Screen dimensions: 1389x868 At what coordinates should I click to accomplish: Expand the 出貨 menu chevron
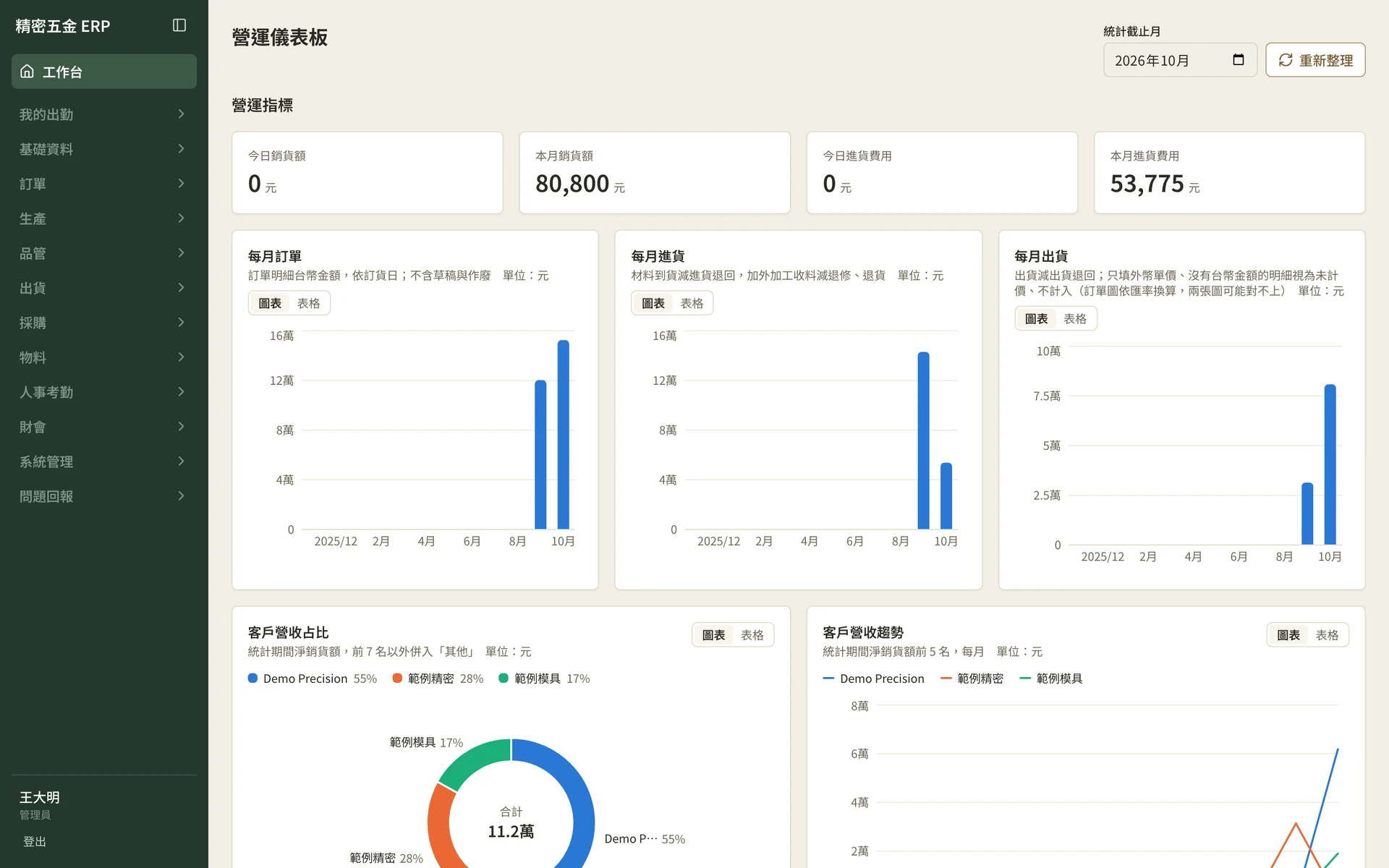[181, 288]
